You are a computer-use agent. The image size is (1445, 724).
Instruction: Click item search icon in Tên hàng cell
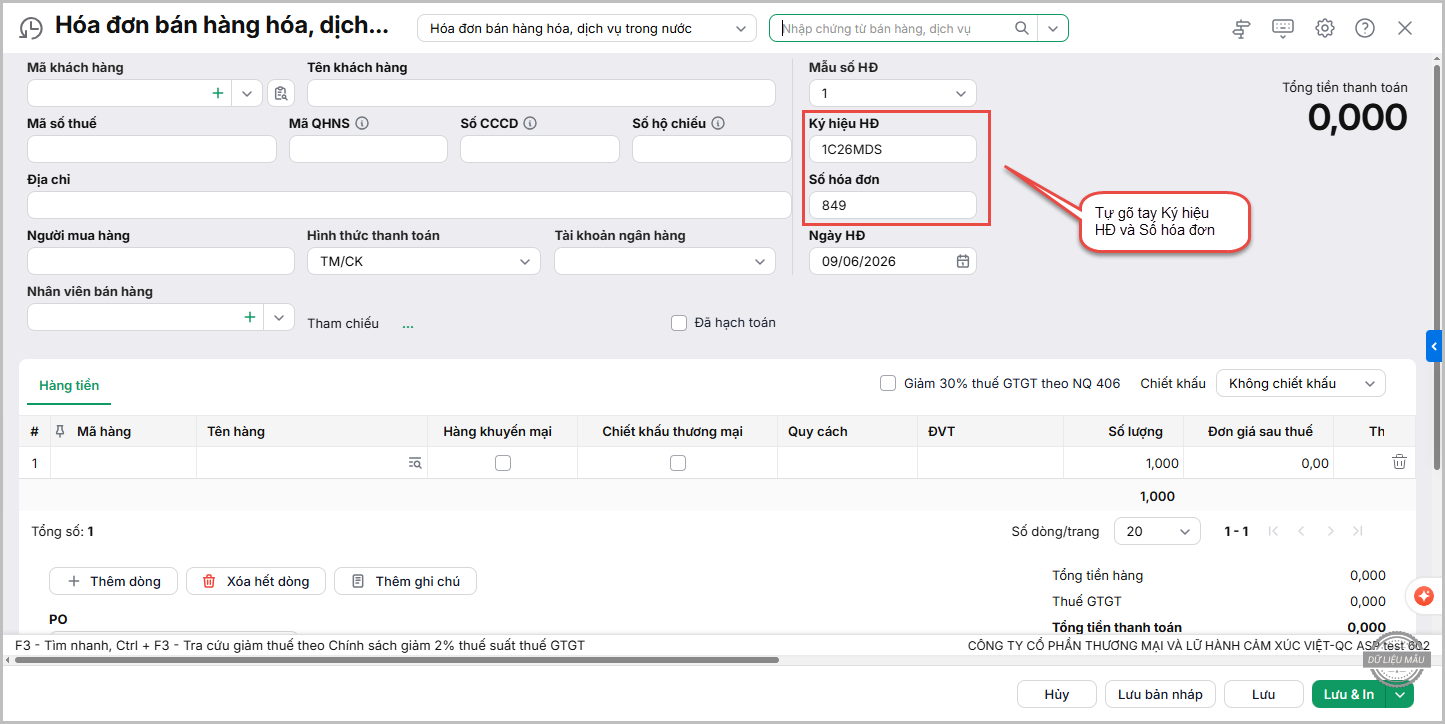point(415,463)
